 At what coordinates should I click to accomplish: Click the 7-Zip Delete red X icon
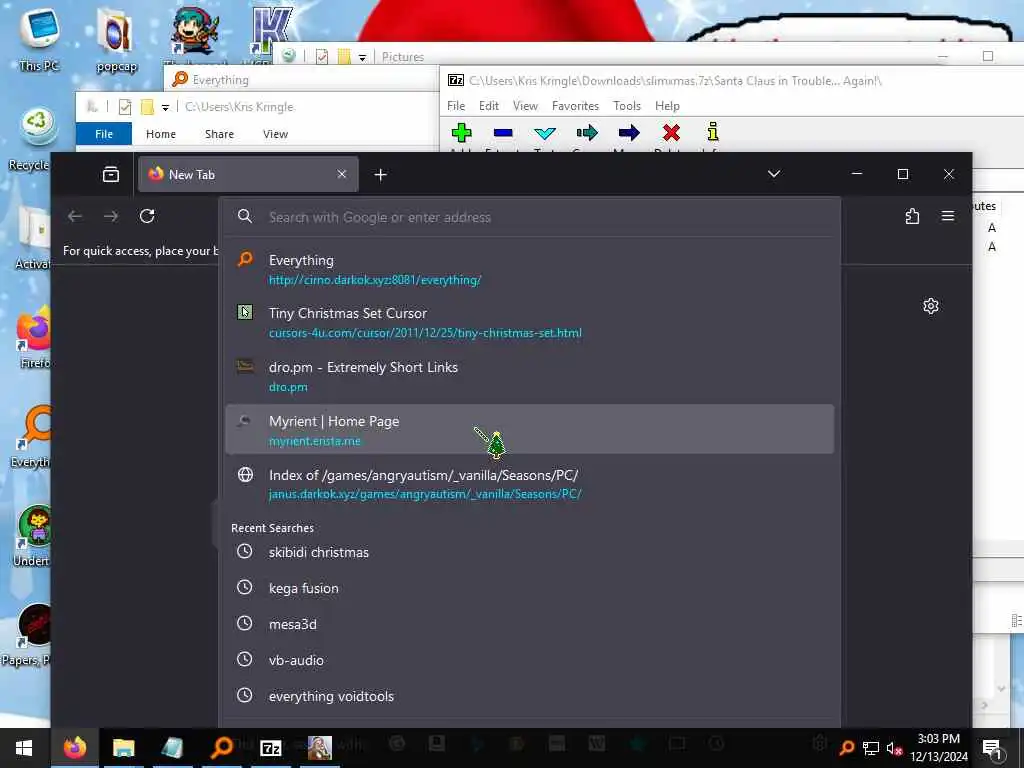click(671, 133)
